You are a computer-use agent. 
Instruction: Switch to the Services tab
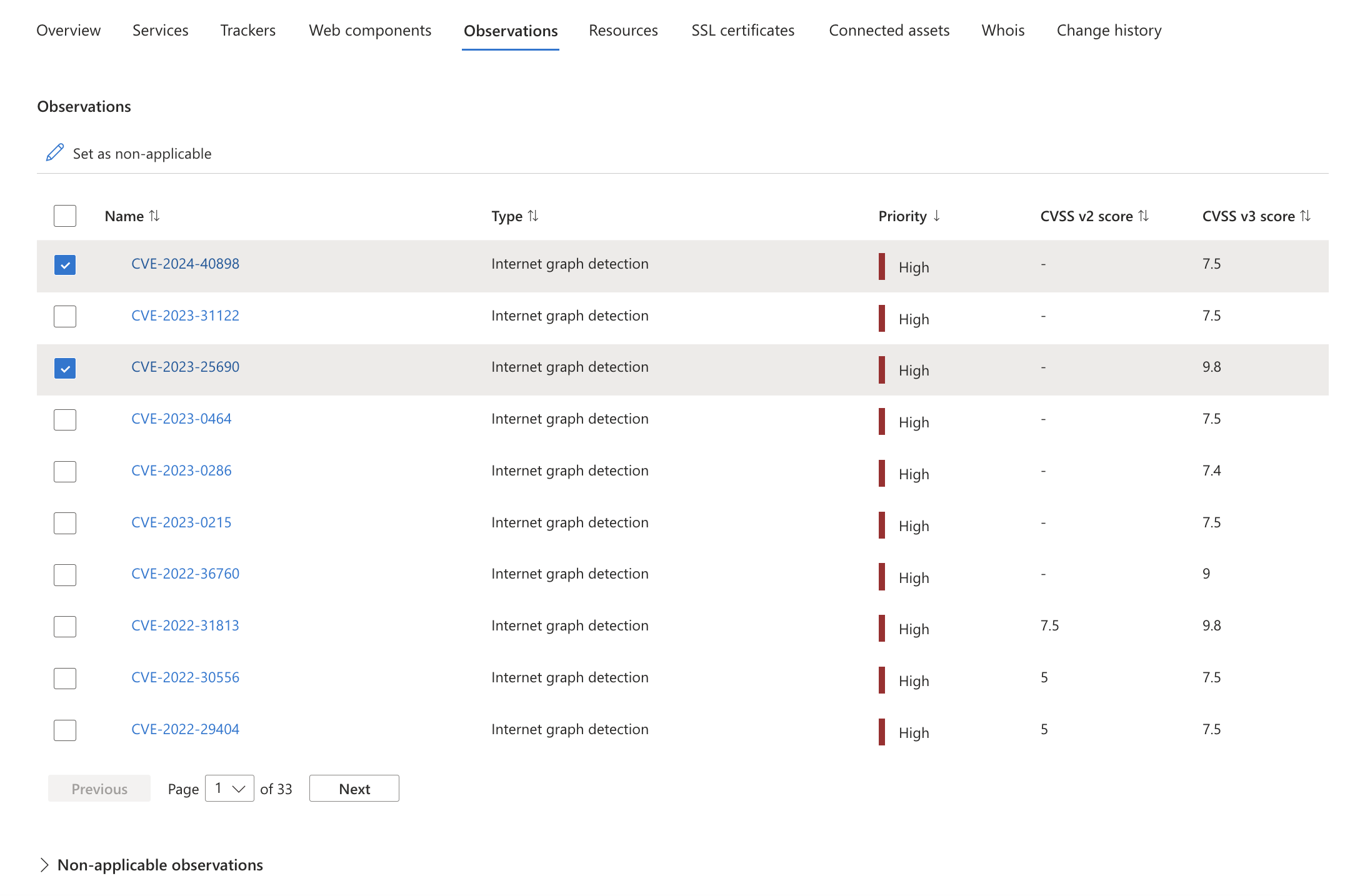160,30
